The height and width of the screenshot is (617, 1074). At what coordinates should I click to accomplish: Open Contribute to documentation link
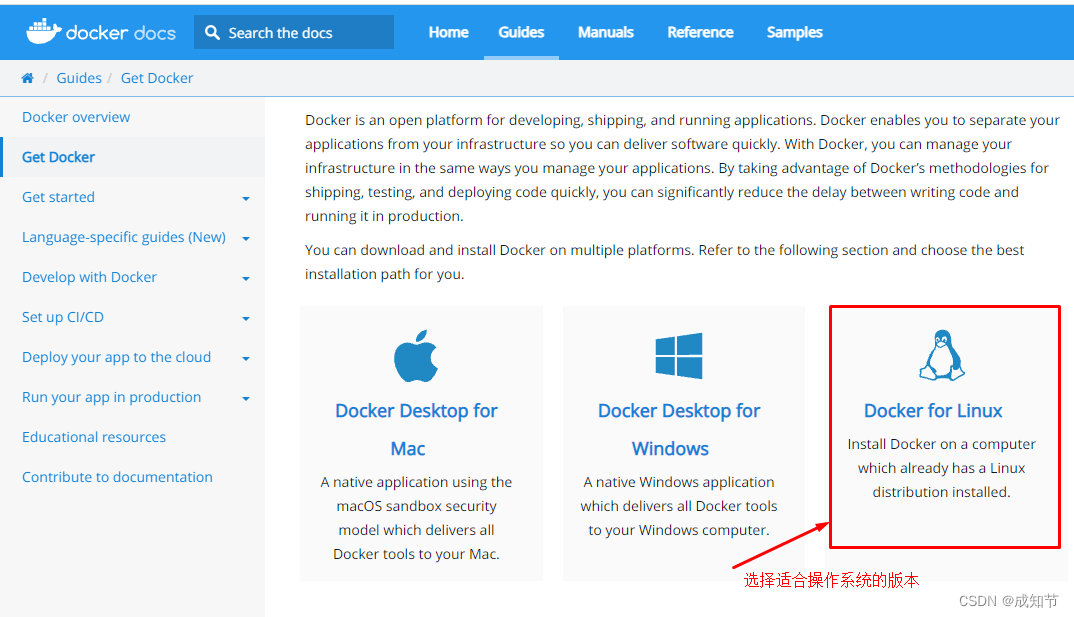(117, 477)
